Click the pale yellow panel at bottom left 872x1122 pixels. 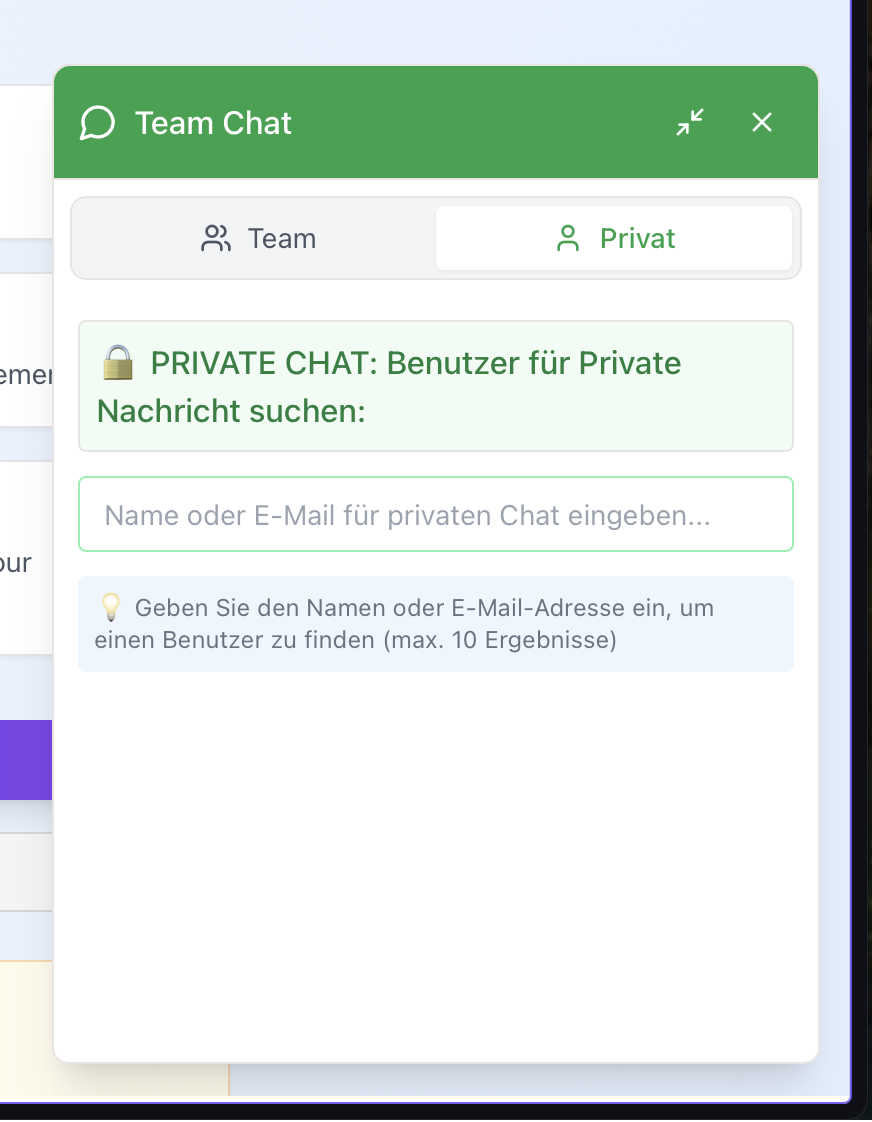(x=26, y=1025)
